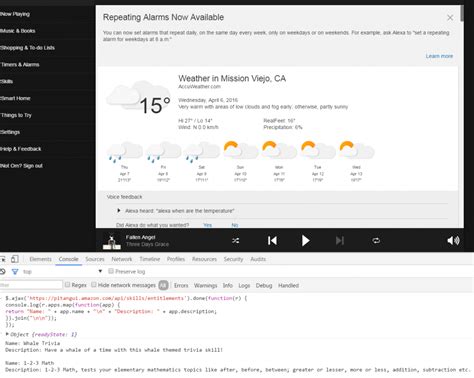This screenshot has height=378, width=474.
Task: Enable the Preserve log checkbox
Action: coord(111,271)
